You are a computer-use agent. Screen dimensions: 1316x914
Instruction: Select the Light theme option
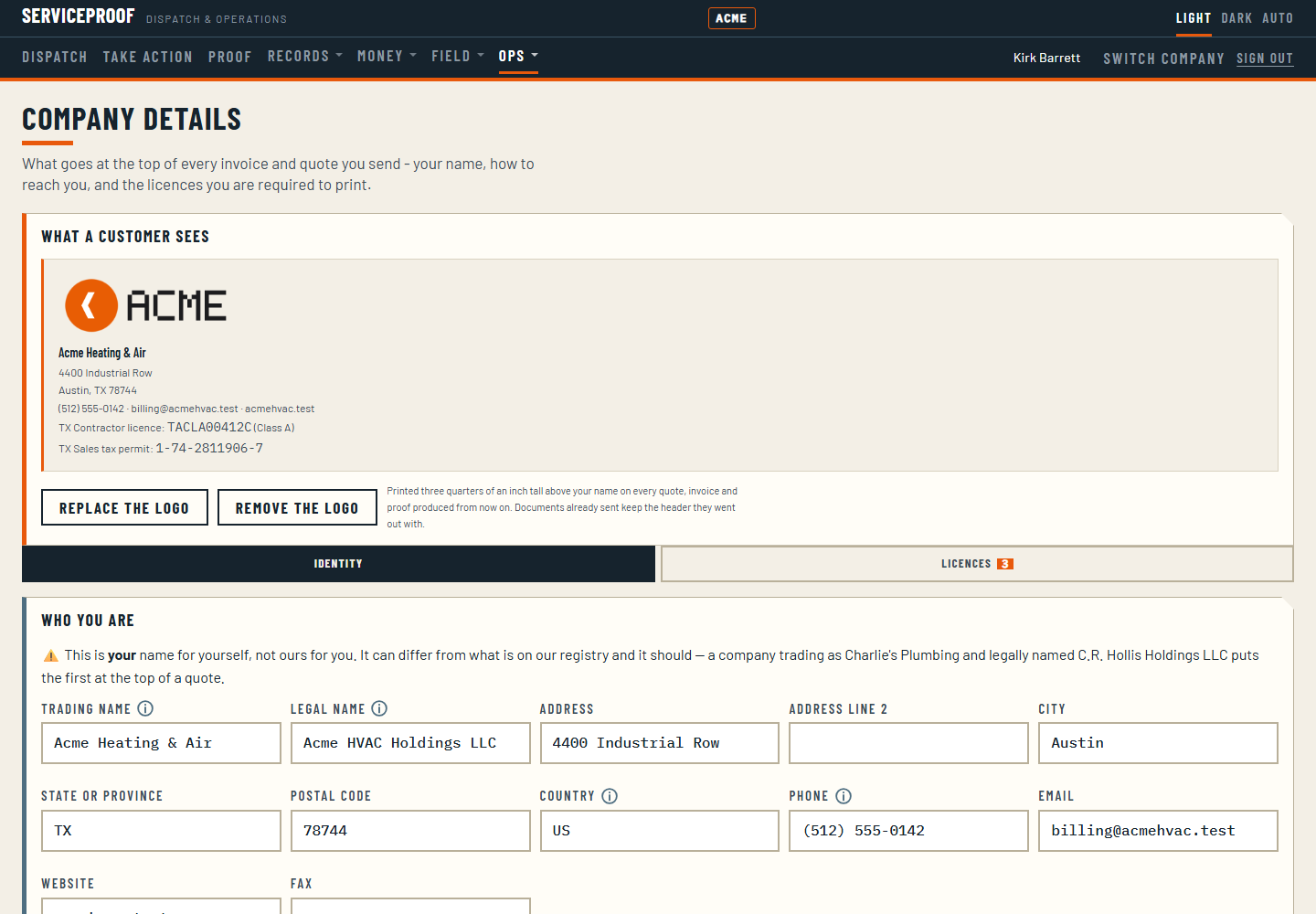(x=1194, y=18)
